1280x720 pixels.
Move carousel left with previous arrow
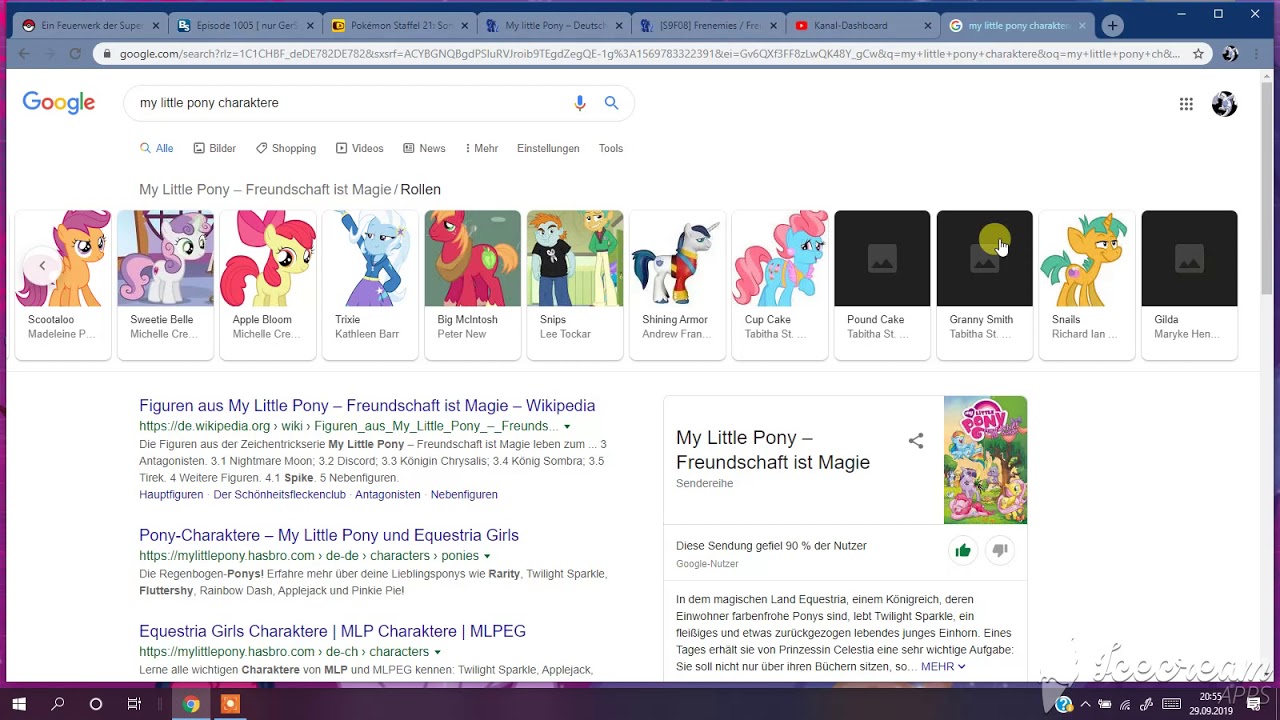pyautogui.click(x=42, y=266)
